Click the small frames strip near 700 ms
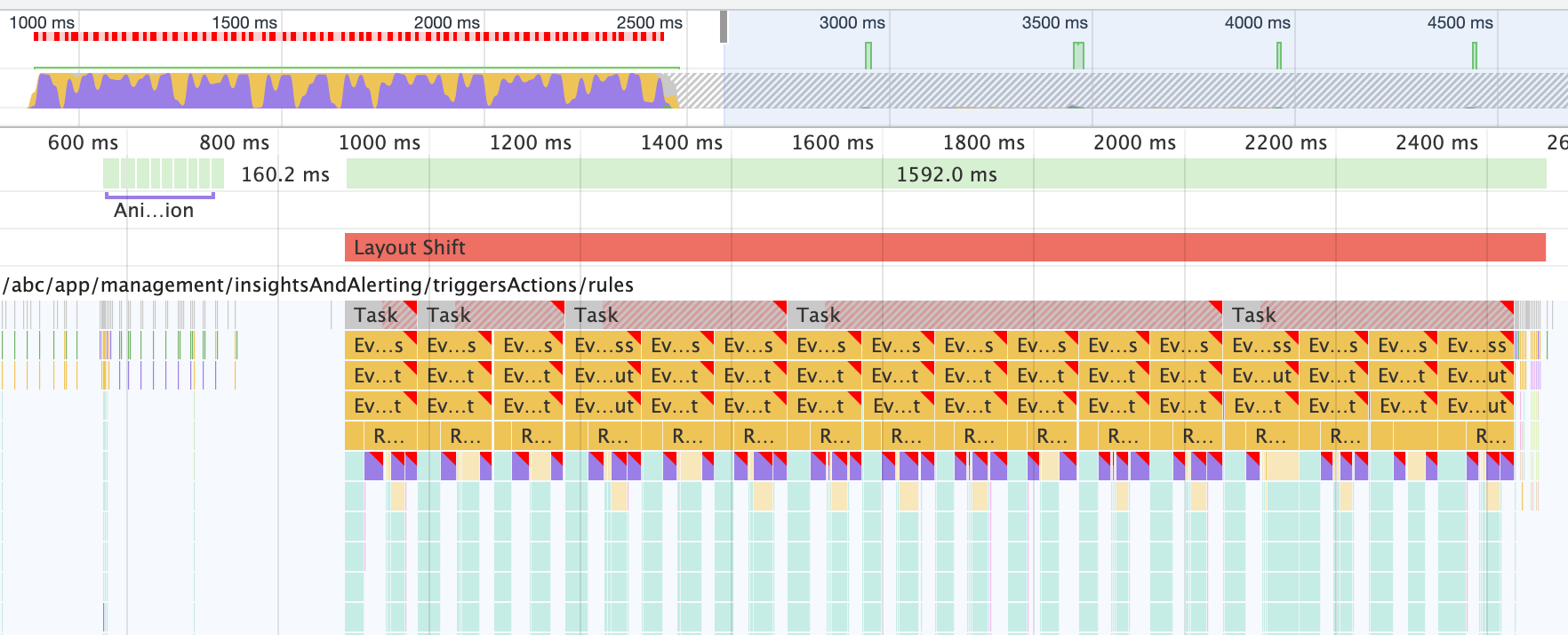Viewport: 1568px width, 635px height. 164,173
